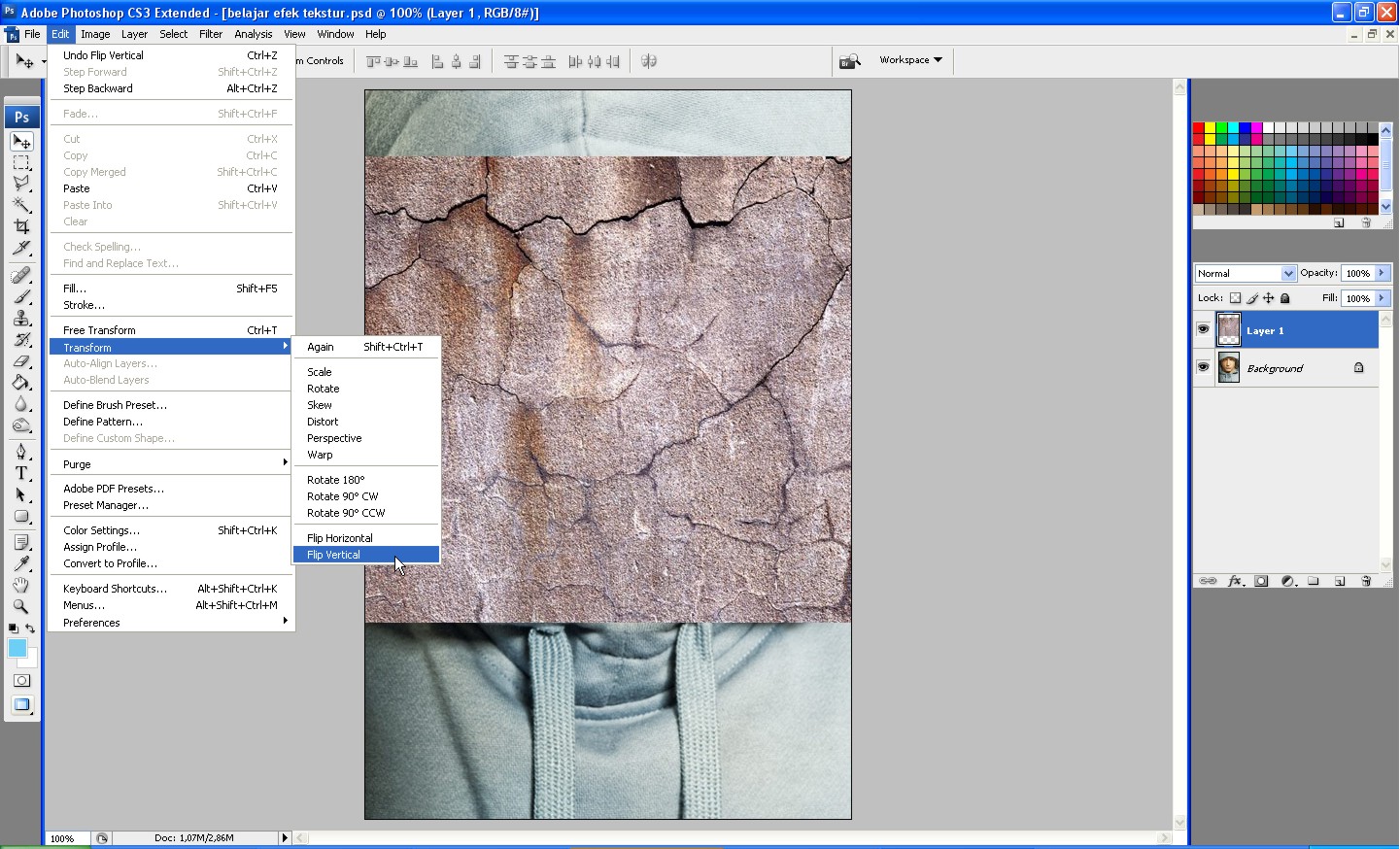The height and width of the screenshot is (849, 1400).
Task: Select the Zoom tool in toolbox
Action: tap(21, 606)
